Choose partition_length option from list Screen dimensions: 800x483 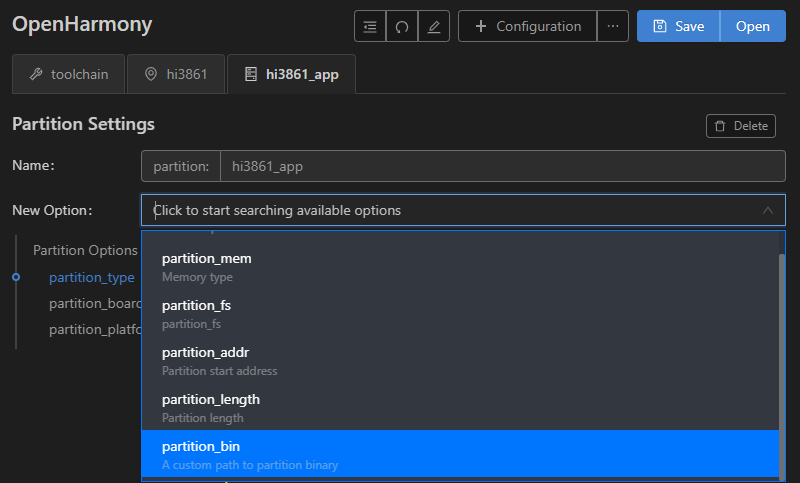click(460, 408)
